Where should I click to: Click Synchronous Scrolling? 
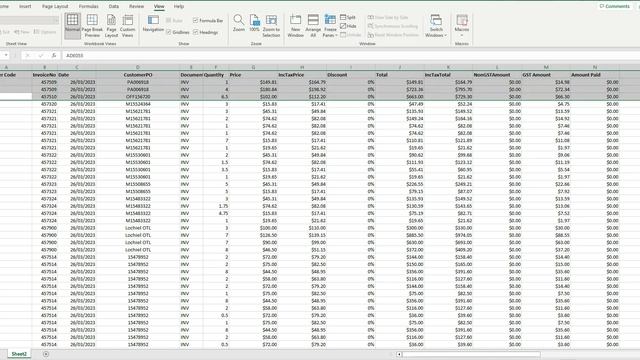pos(393,26)
